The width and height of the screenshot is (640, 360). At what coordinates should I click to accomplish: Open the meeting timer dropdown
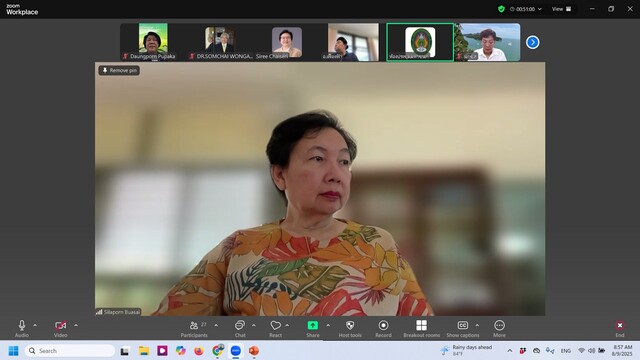526,9
